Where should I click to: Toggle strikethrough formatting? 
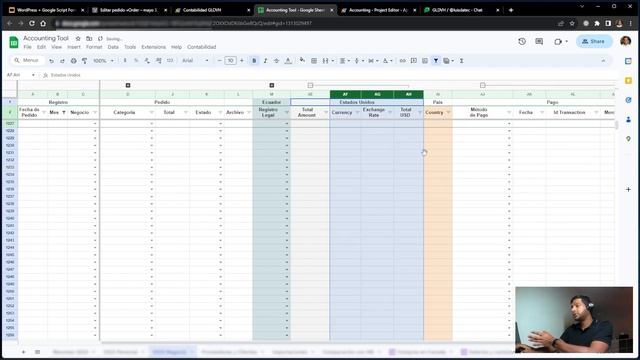pyautogui.click(x=276, y=61)
